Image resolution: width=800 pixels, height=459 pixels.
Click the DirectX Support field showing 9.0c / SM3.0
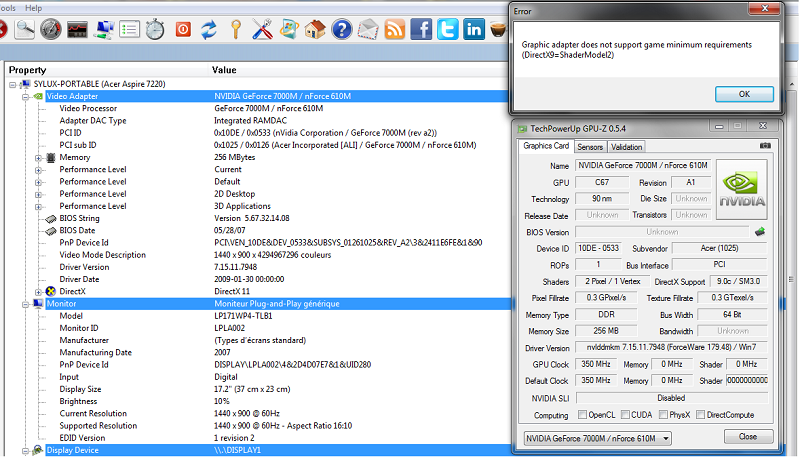738,282
